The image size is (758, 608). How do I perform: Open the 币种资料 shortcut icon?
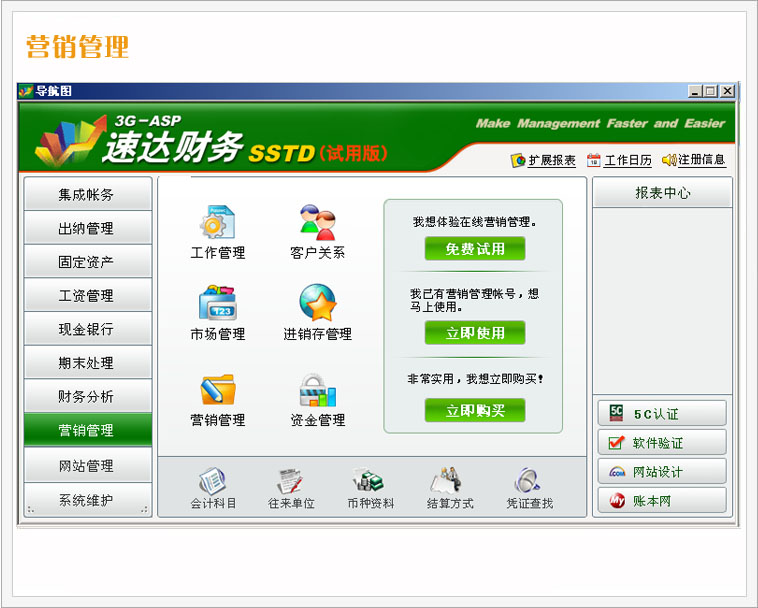point(369,481)
